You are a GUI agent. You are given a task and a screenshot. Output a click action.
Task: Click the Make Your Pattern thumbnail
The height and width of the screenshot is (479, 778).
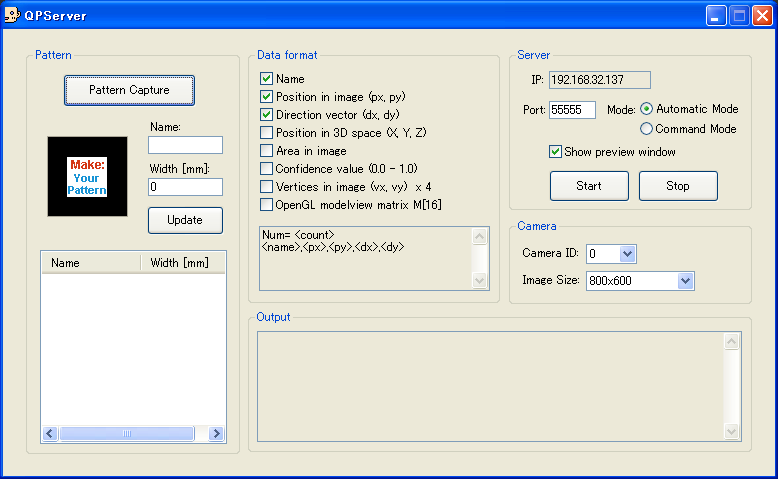pos(87,177)
